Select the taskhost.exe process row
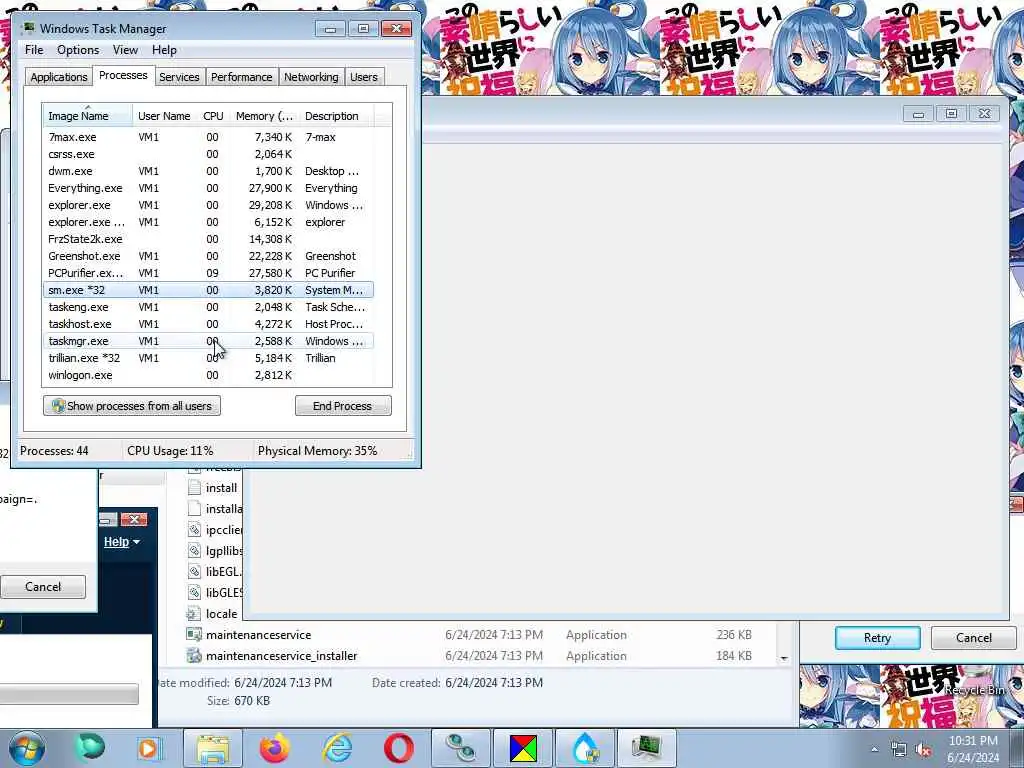The height and width of the screenshot is (768, 1024). 209,324
